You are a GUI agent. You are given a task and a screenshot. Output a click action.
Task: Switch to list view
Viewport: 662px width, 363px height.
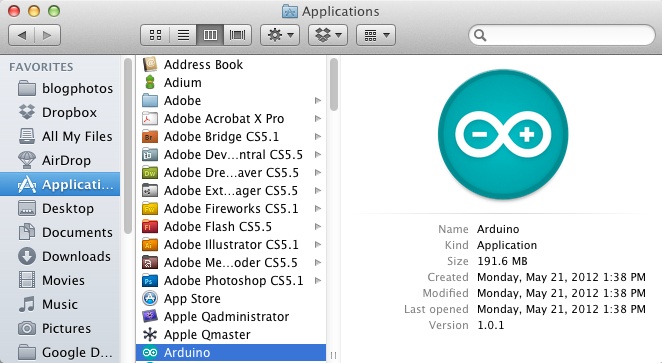coord(183,35)
